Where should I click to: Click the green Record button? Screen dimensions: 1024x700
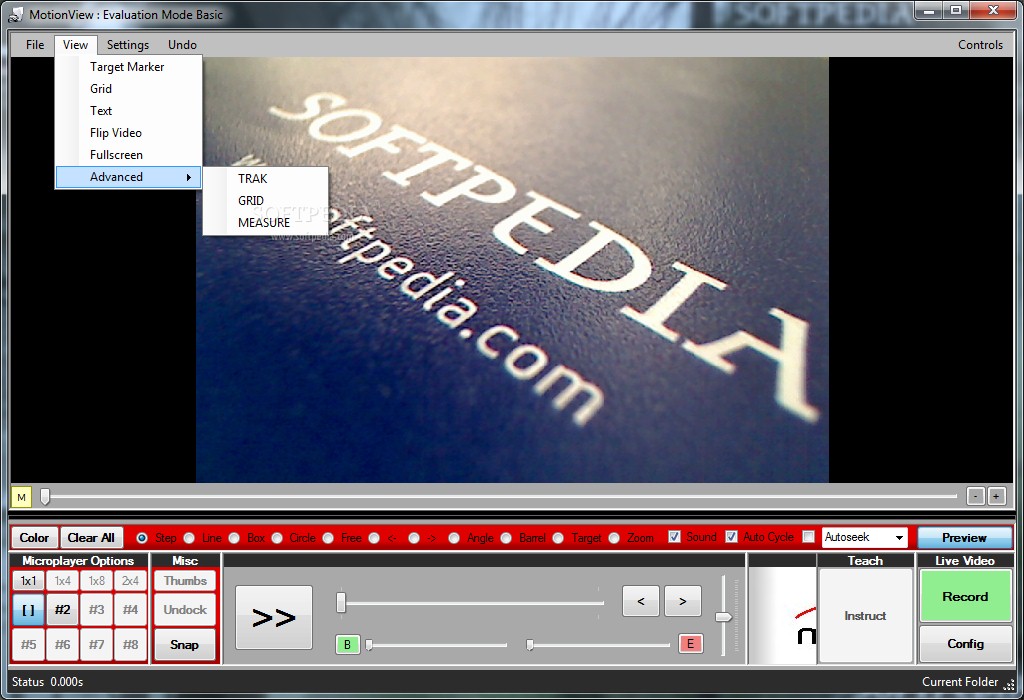tap(965, 596)
